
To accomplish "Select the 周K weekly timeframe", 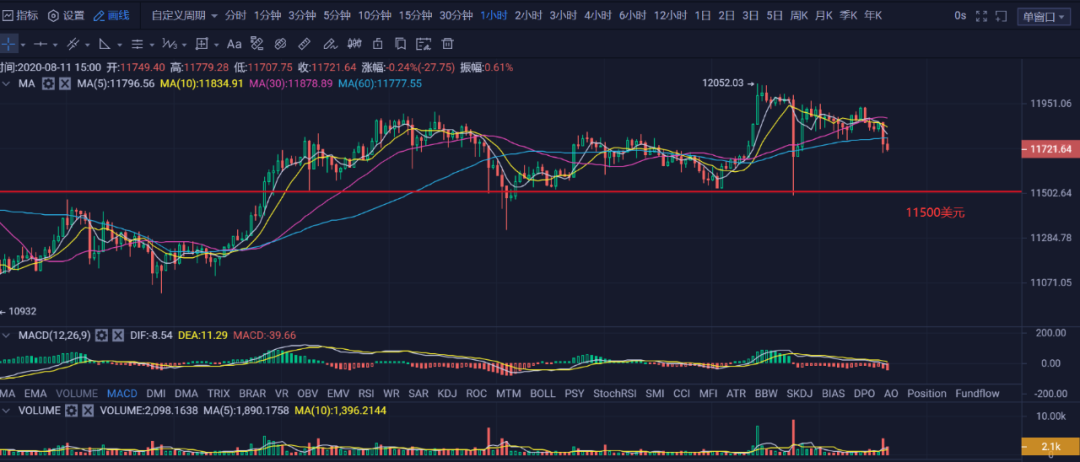I will pyautogui.click(x=799, y=15).
